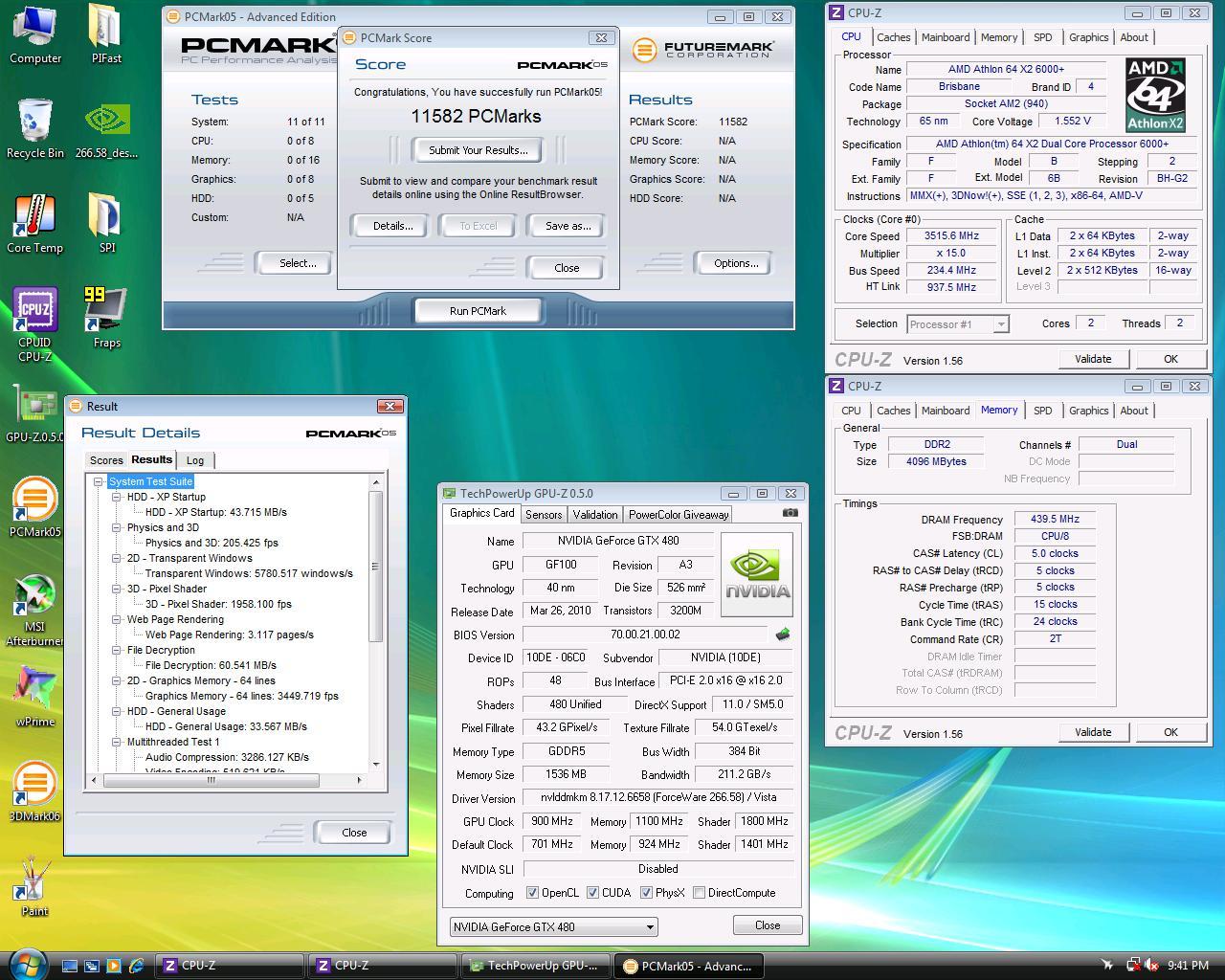Click Submit Your Results button

[x=479, y=150]
